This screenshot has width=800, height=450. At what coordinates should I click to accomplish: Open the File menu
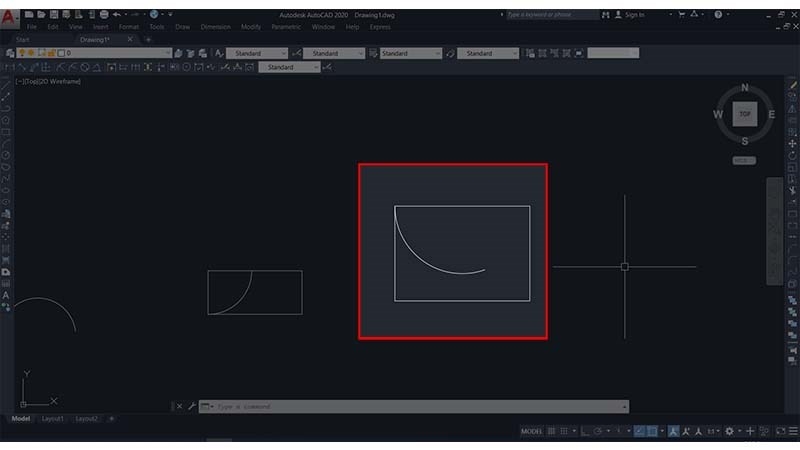coord(32,27)
